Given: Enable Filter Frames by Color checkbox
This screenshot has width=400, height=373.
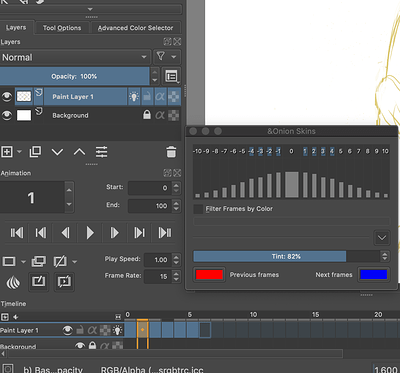Looking at the screenshot, I should (x=198, y=209).
